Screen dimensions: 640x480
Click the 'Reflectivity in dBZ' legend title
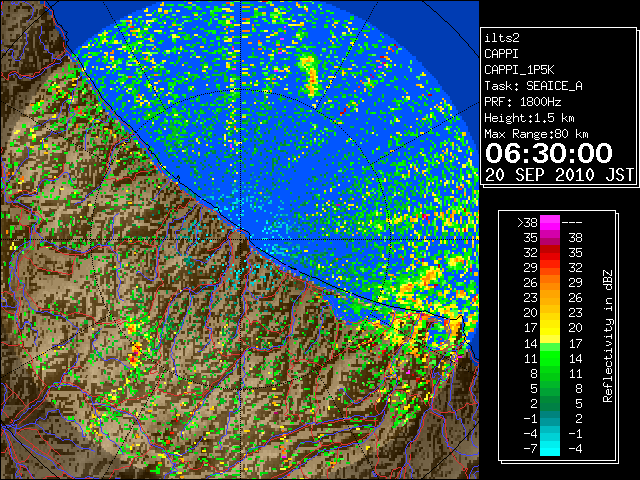pos(608,336)
